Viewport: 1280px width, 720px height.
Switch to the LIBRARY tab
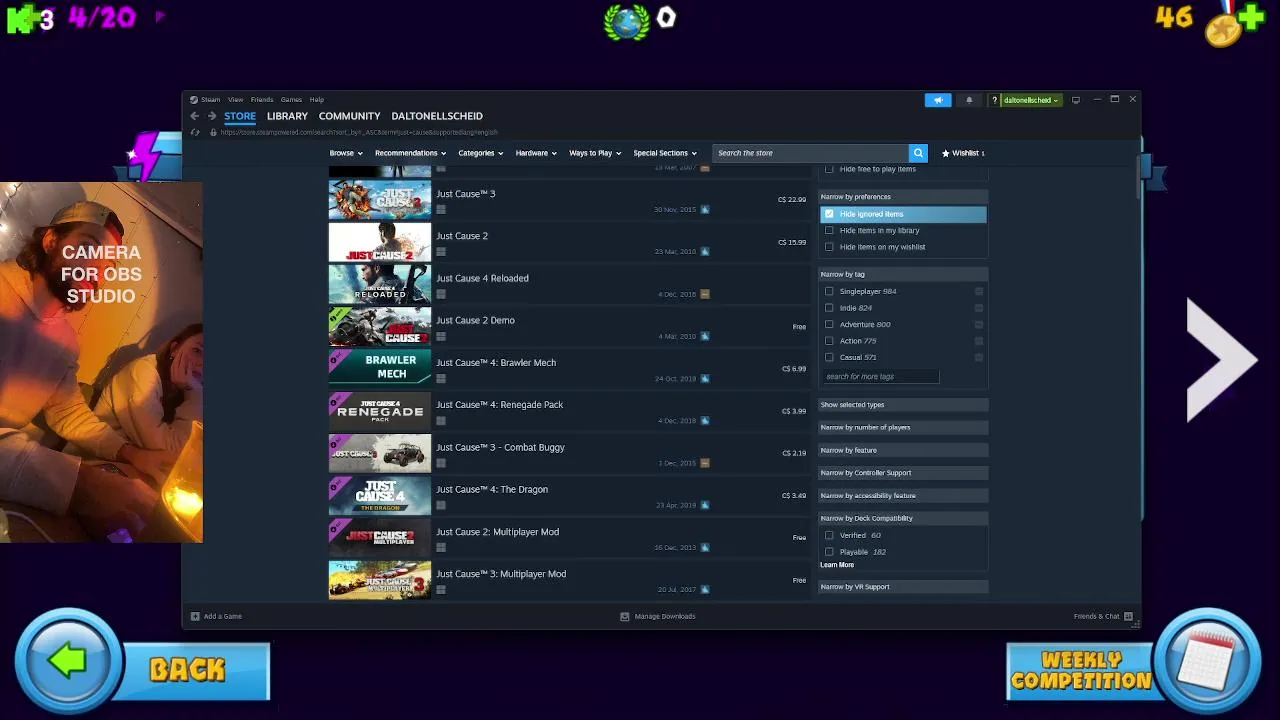pyautogui.click(x=287, y=116)
